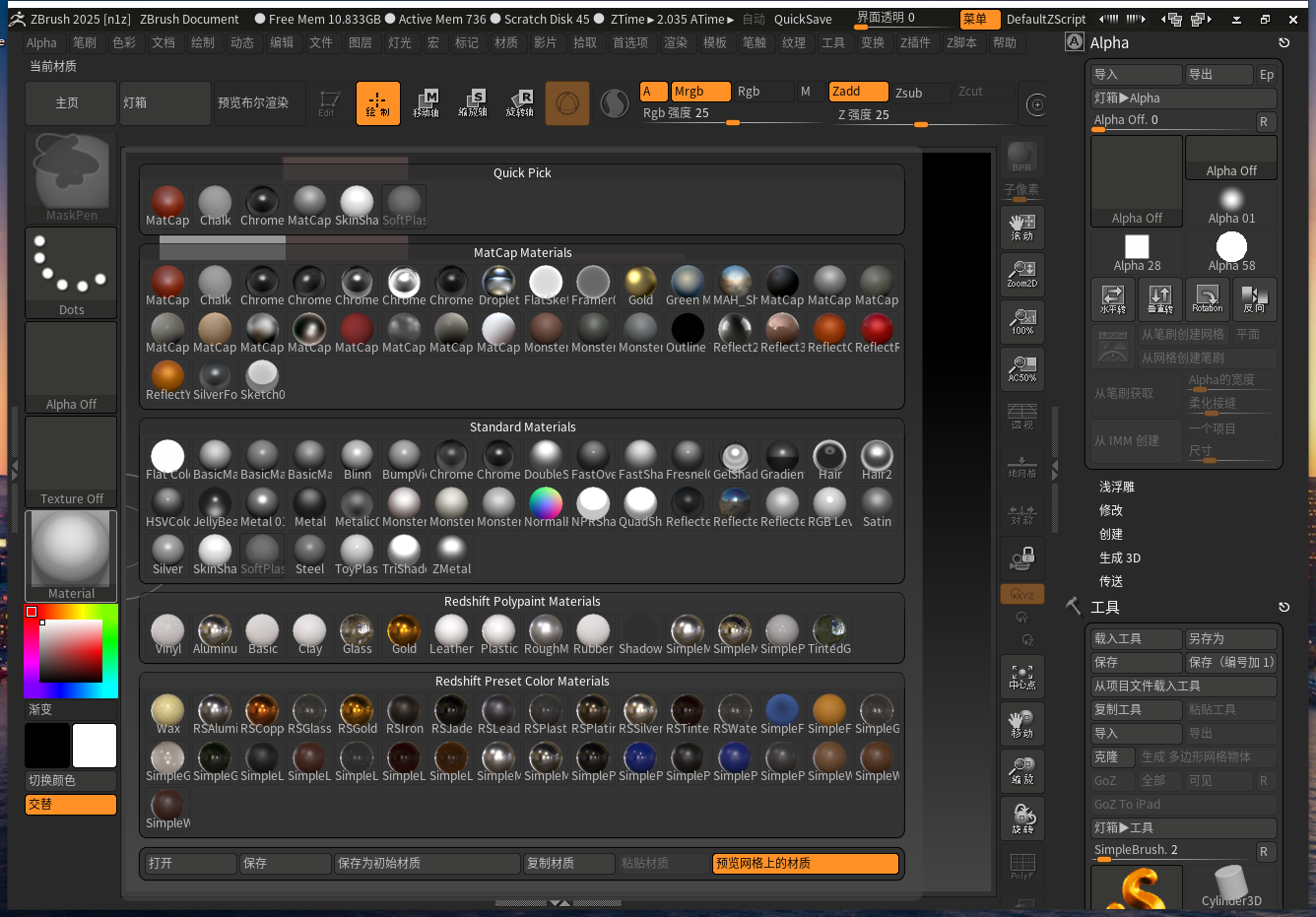Viewport: 1316px width, 917px height.
Task: Open the 首选项 menu
Action: (x=630, y=42)
